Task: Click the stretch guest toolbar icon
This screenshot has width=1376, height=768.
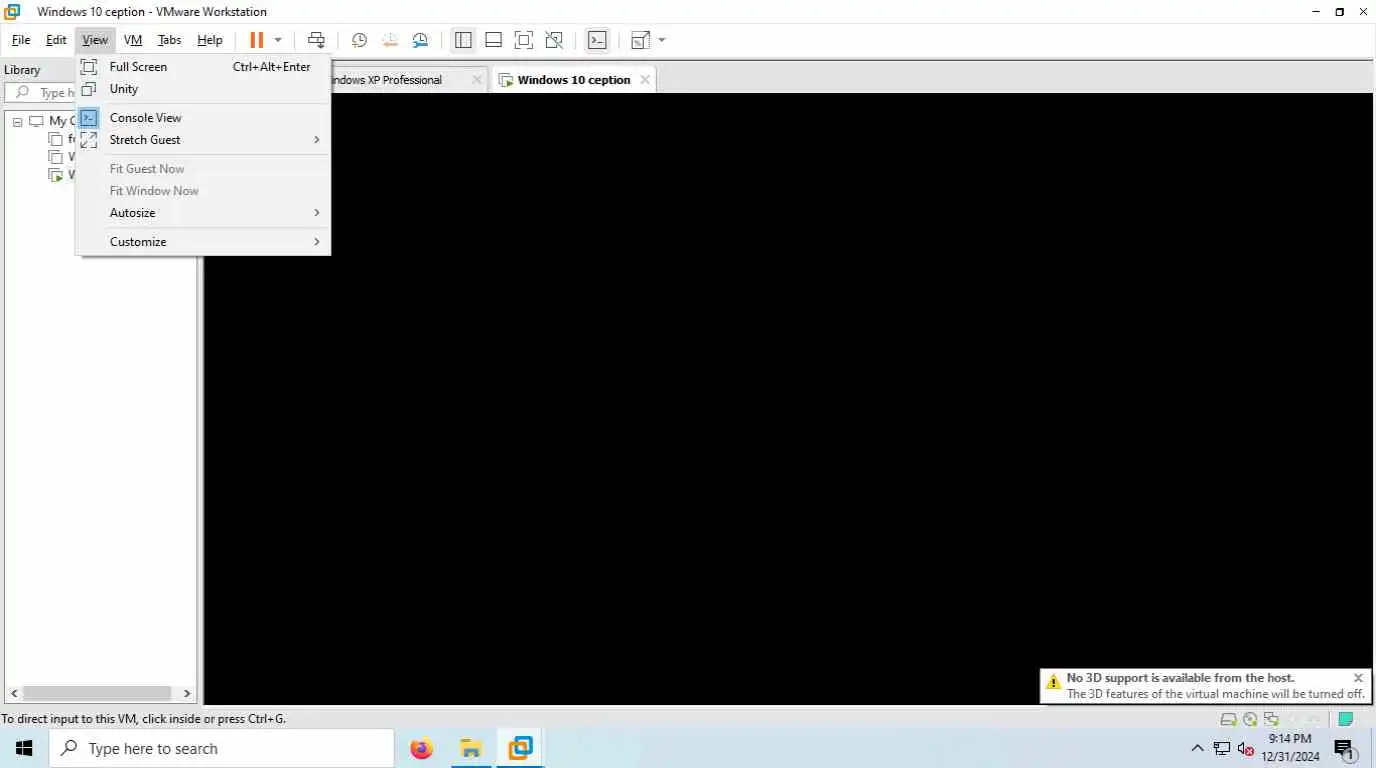Action: click(x=641, y=40)
